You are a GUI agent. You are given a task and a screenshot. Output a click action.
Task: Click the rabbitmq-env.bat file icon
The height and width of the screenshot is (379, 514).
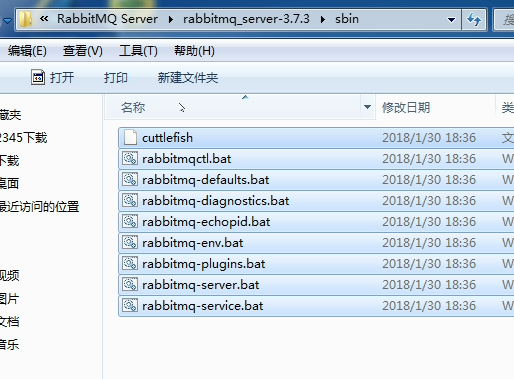click(130, 242)
